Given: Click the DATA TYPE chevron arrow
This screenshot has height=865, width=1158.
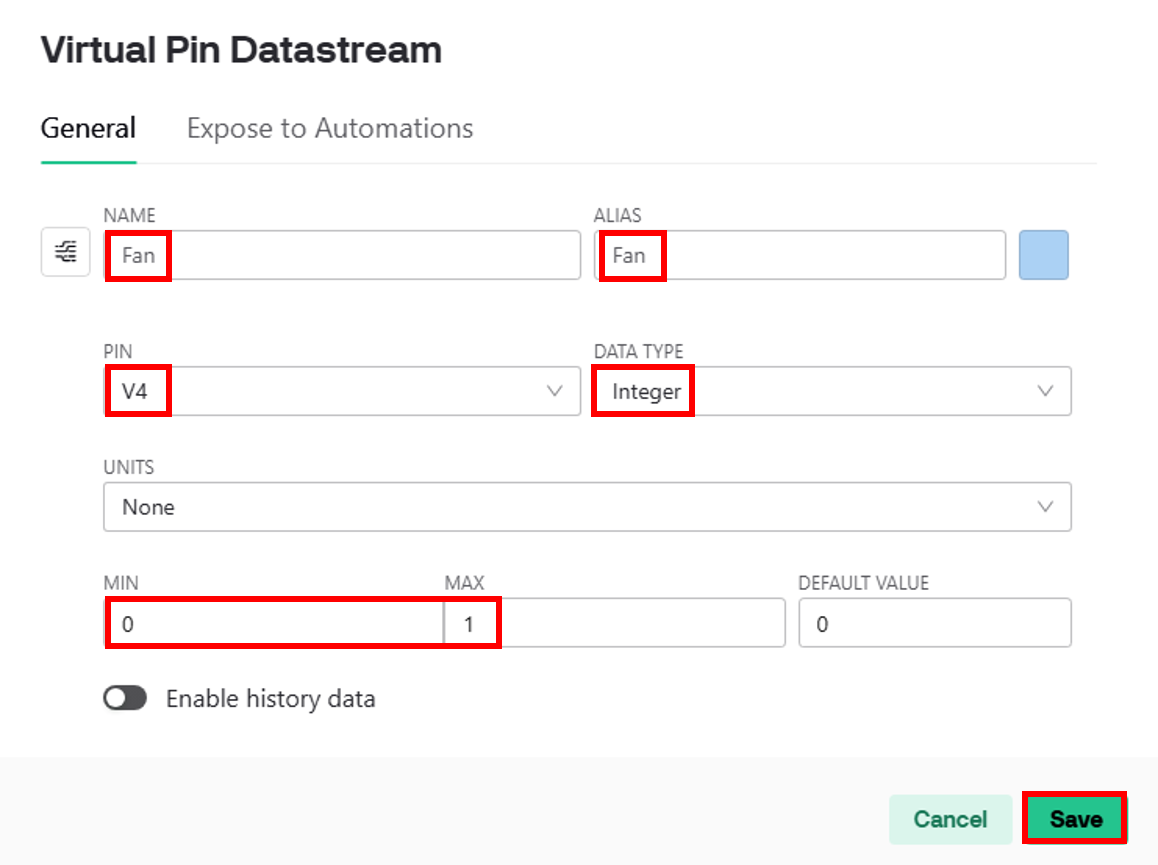Looking at the screenshot, I should pyautogui.click(x=1045, y=391).
